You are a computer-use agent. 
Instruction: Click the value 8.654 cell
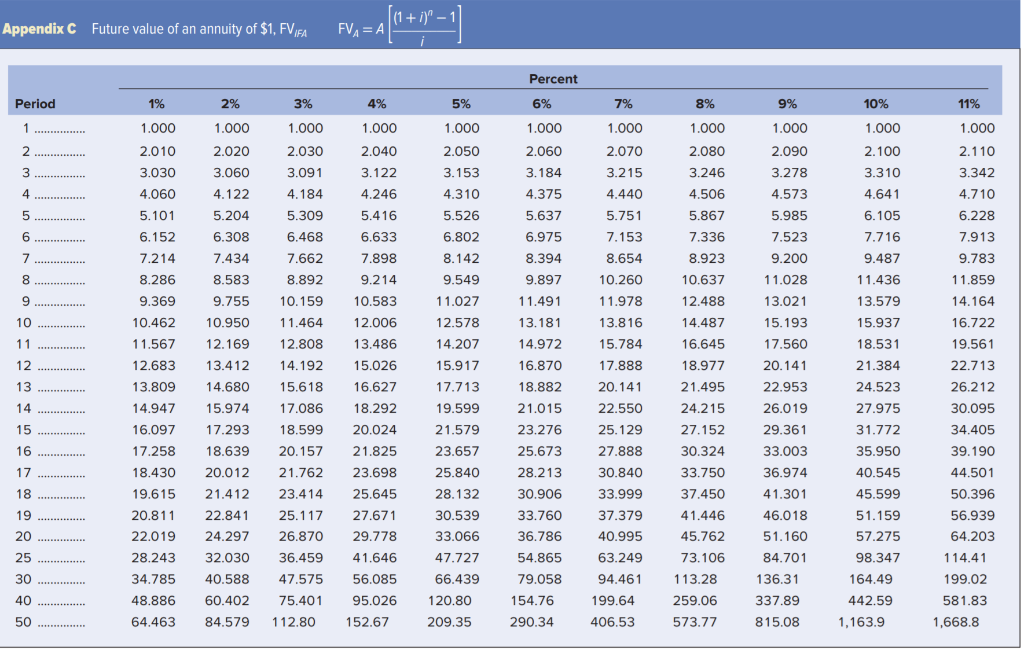click(624, 259)
